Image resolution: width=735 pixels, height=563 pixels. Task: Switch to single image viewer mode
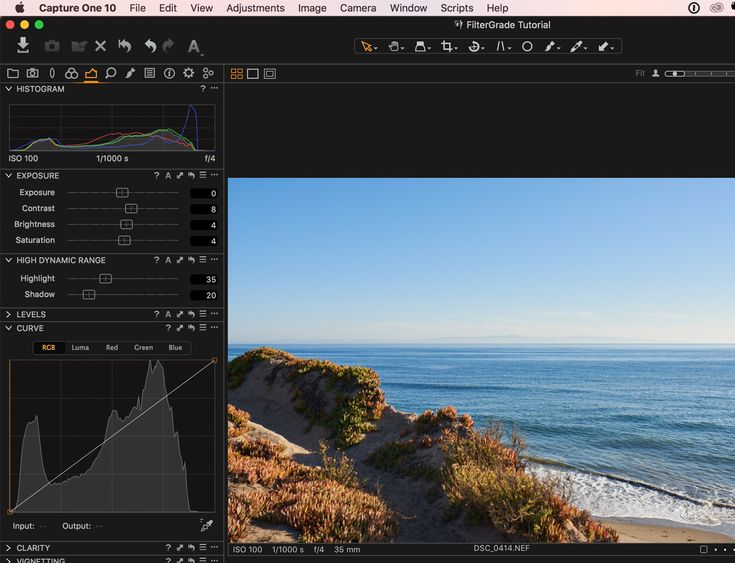tap(253, 74)
